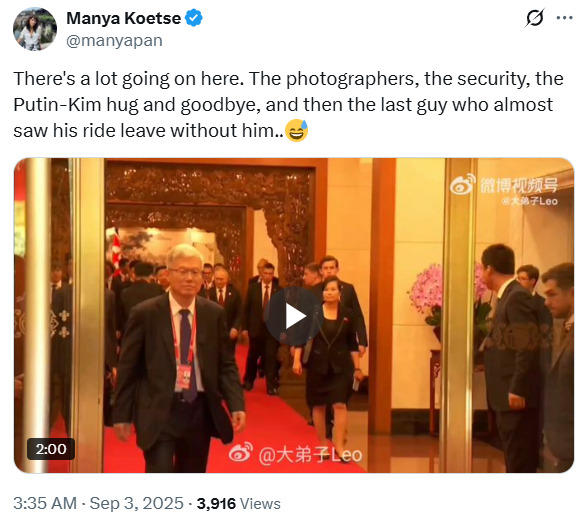Open the three-dot more options menu
The height and width of the screenshot is (518, 585).
click(x=564, y=18)
